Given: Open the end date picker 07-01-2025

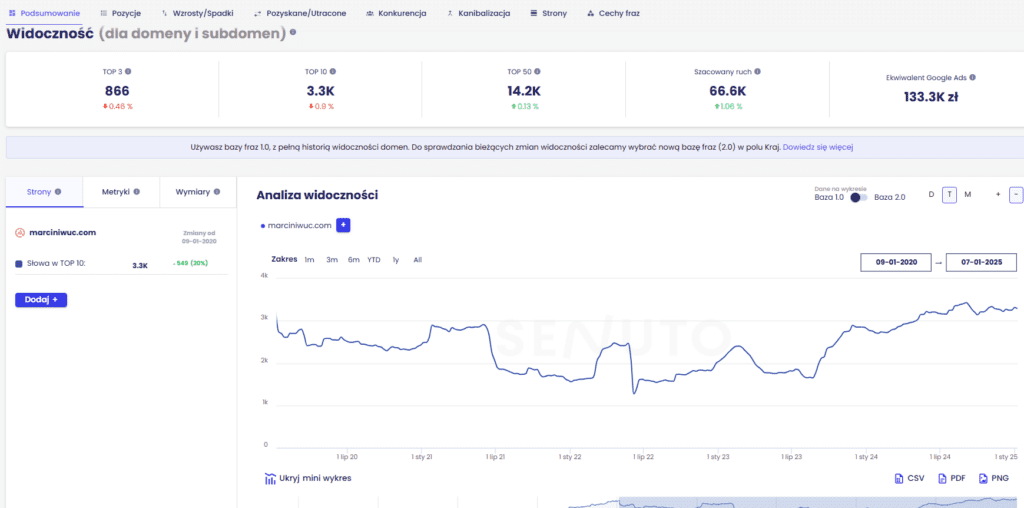Looking at the screenshot, I should [982, 262].
